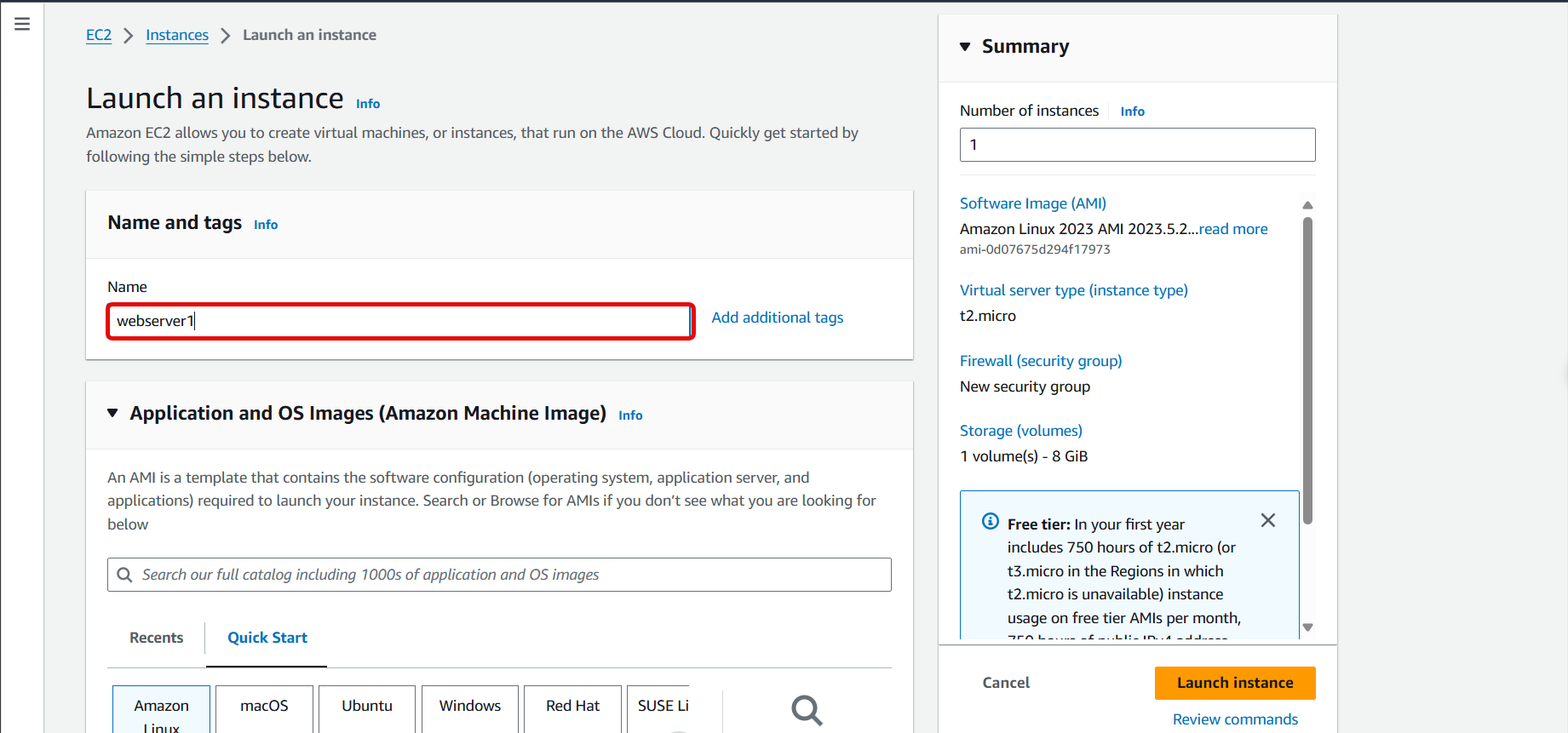The height and width of the screenshot is (733, 1568).
Task: Open Add additional tags link
Action: click(x=777, y=318)
